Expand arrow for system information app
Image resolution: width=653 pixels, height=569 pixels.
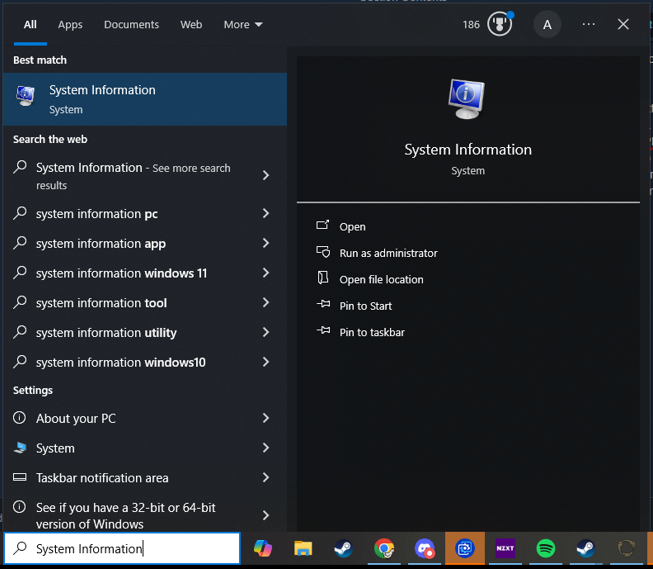click(266, 243)
